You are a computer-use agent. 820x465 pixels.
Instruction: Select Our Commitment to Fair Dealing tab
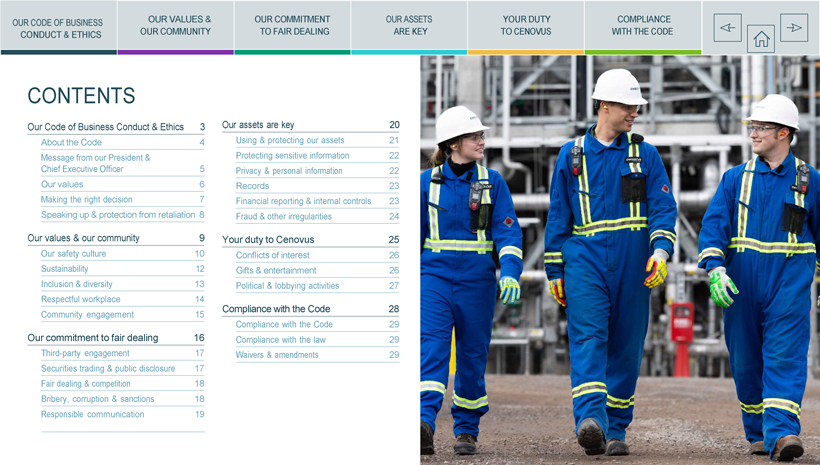(x=292, y=26)
